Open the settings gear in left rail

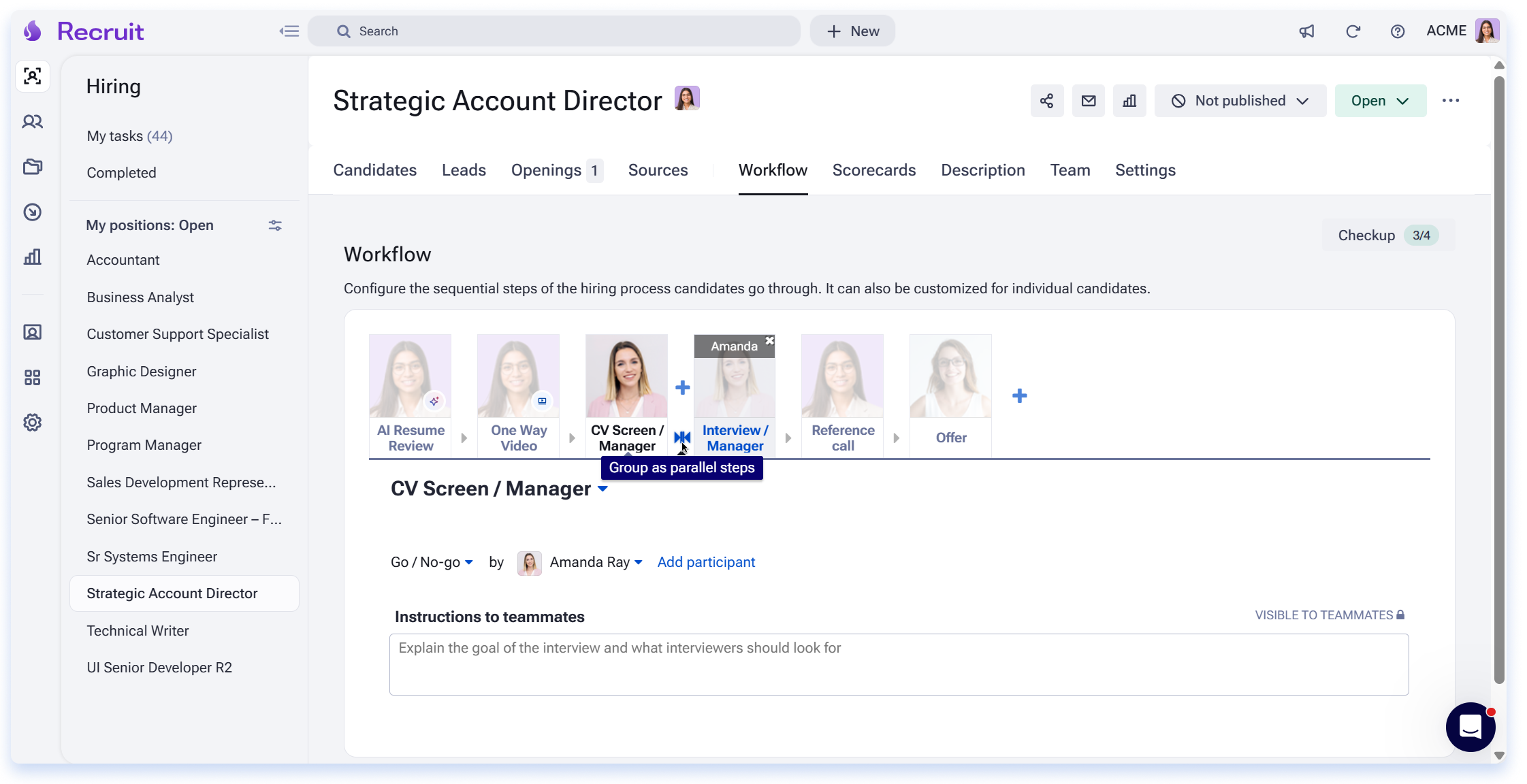[32, 423]
